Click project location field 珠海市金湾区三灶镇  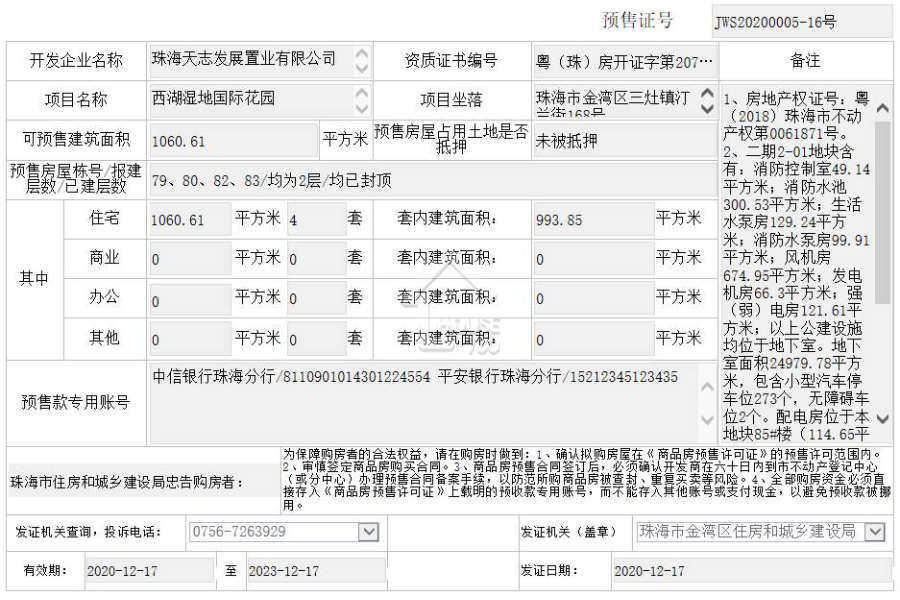point(624,100)
